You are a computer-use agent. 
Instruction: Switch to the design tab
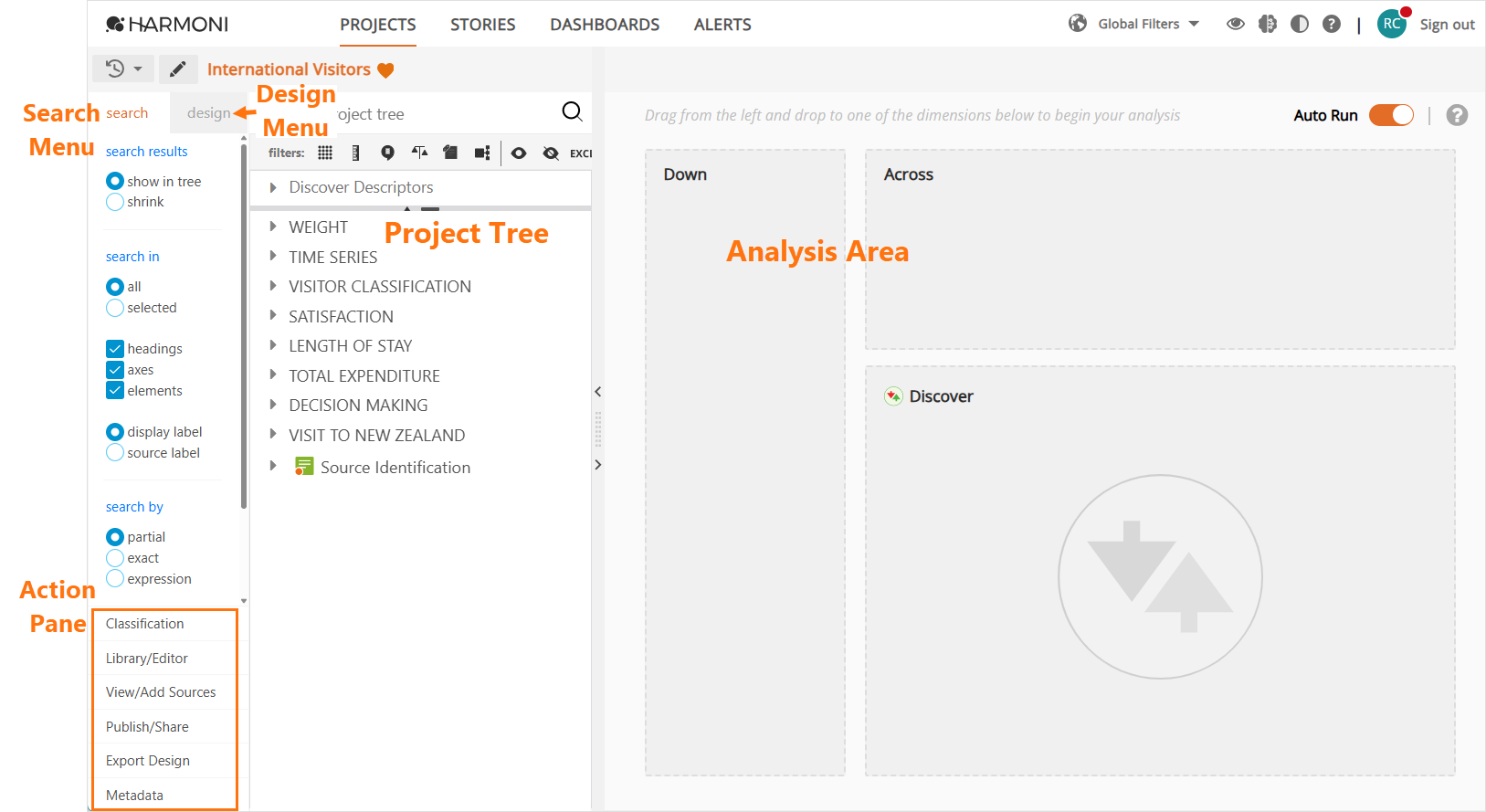coord(209,113)
